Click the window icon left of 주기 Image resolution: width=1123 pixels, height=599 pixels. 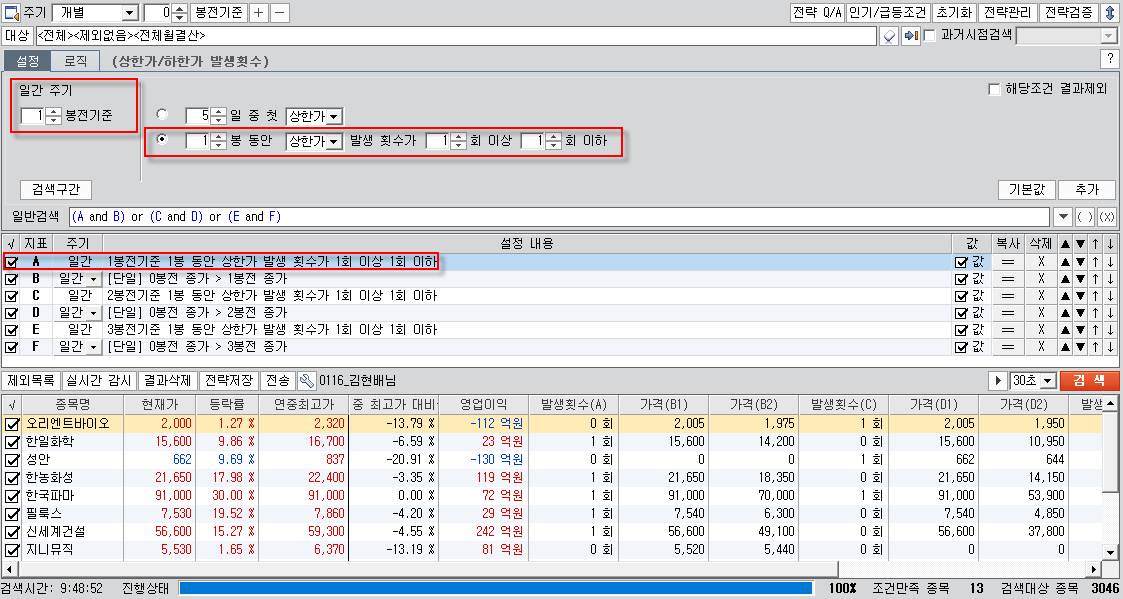(x=11, y=13)
